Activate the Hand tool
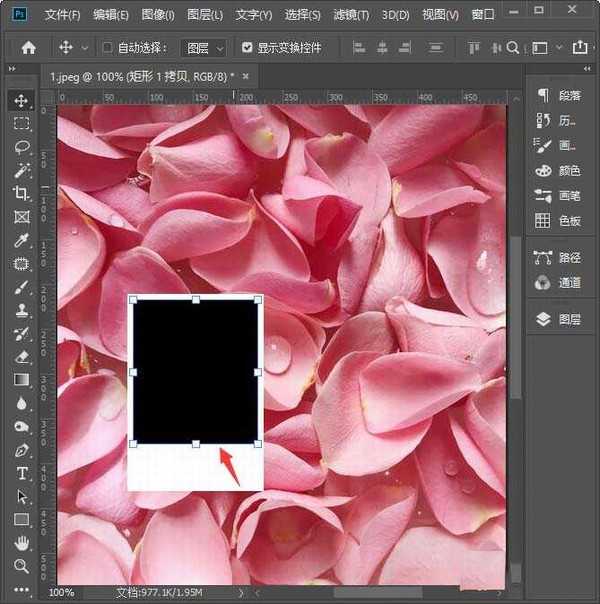 [21, 543]
